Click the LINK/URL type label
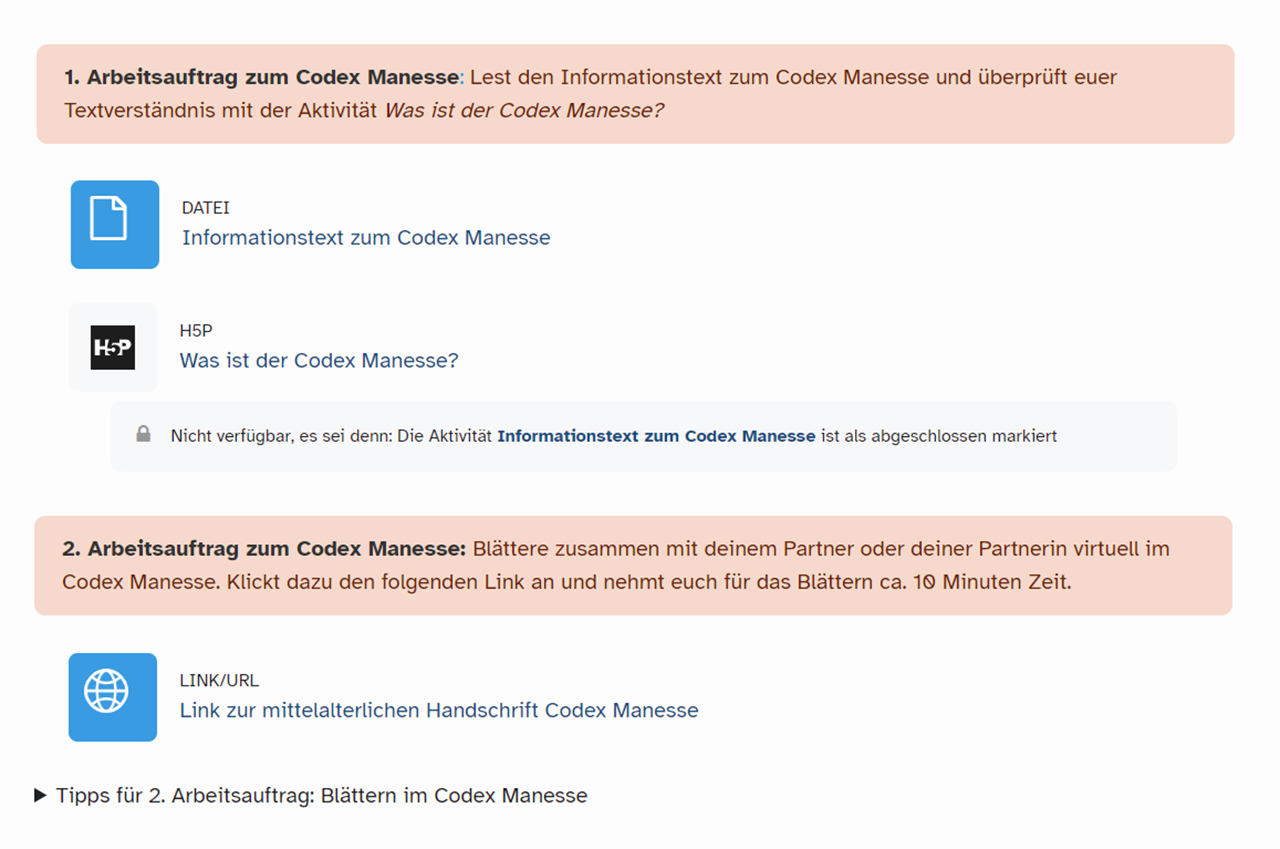 click(219, 681)
